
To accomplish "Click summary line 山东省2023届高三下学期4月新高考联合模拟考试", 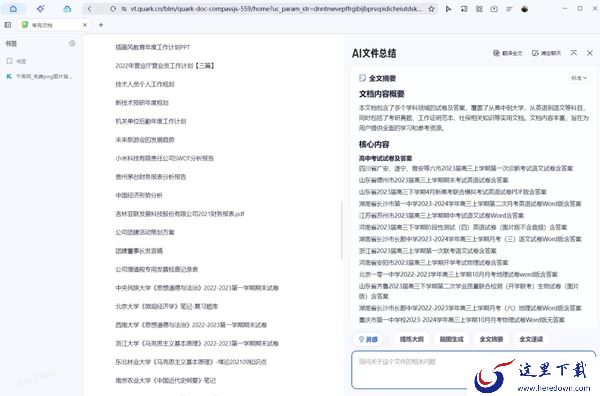I will coord(453,192).
